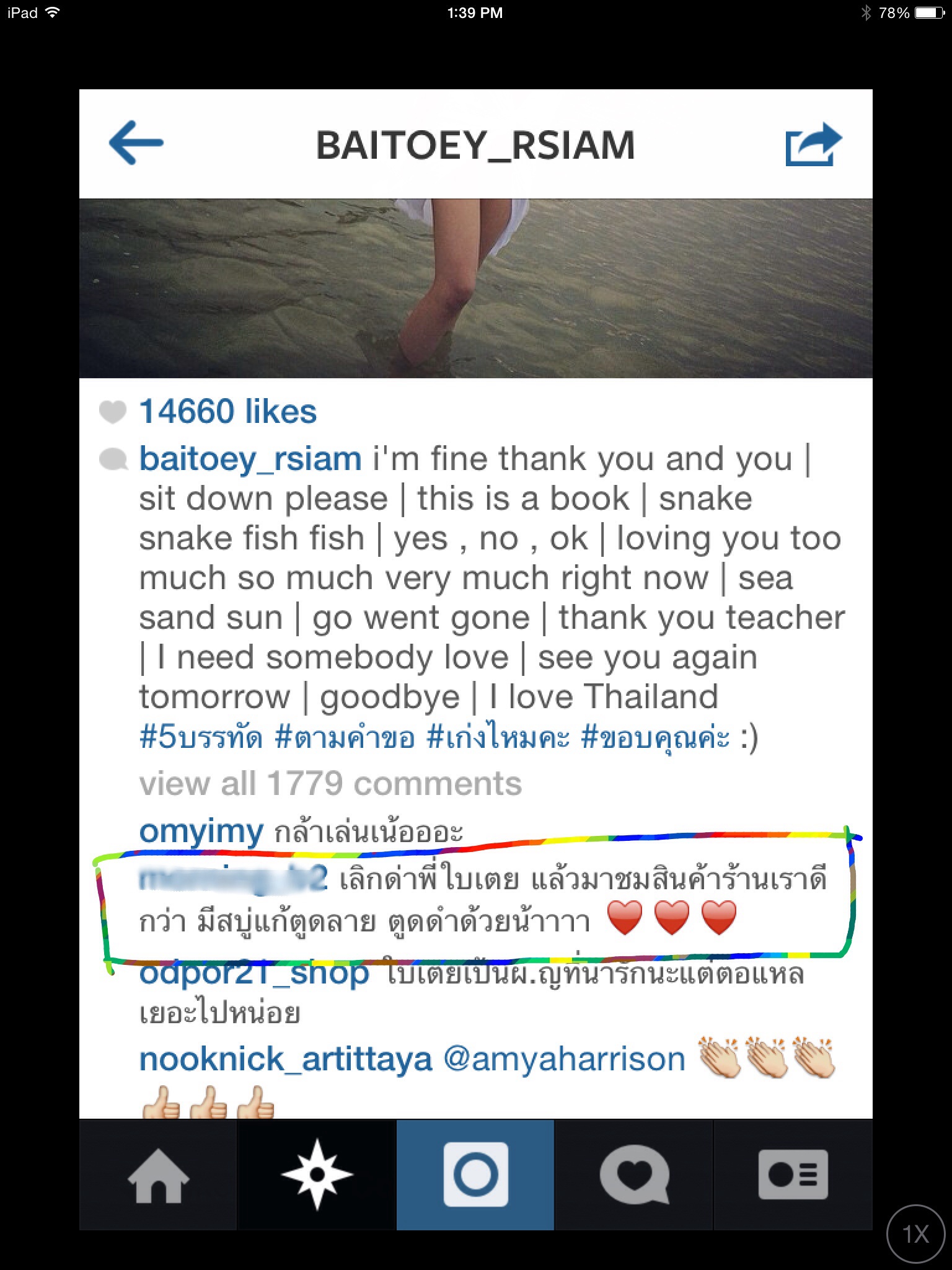Open the 14660 likes list
The image size is (952, 1270).
tap(227, 411)
